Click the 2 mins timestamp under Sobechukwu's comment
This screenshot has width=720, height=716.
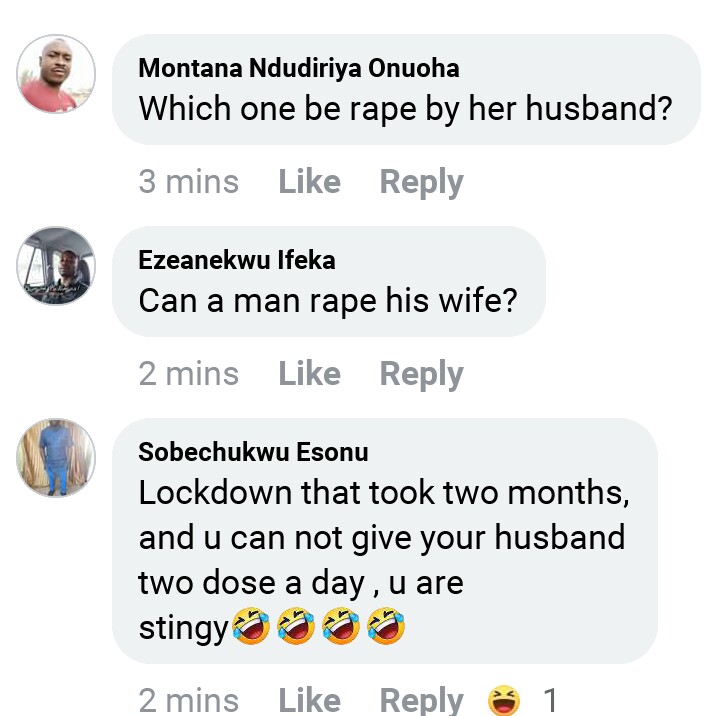click(x=189, y=700)
